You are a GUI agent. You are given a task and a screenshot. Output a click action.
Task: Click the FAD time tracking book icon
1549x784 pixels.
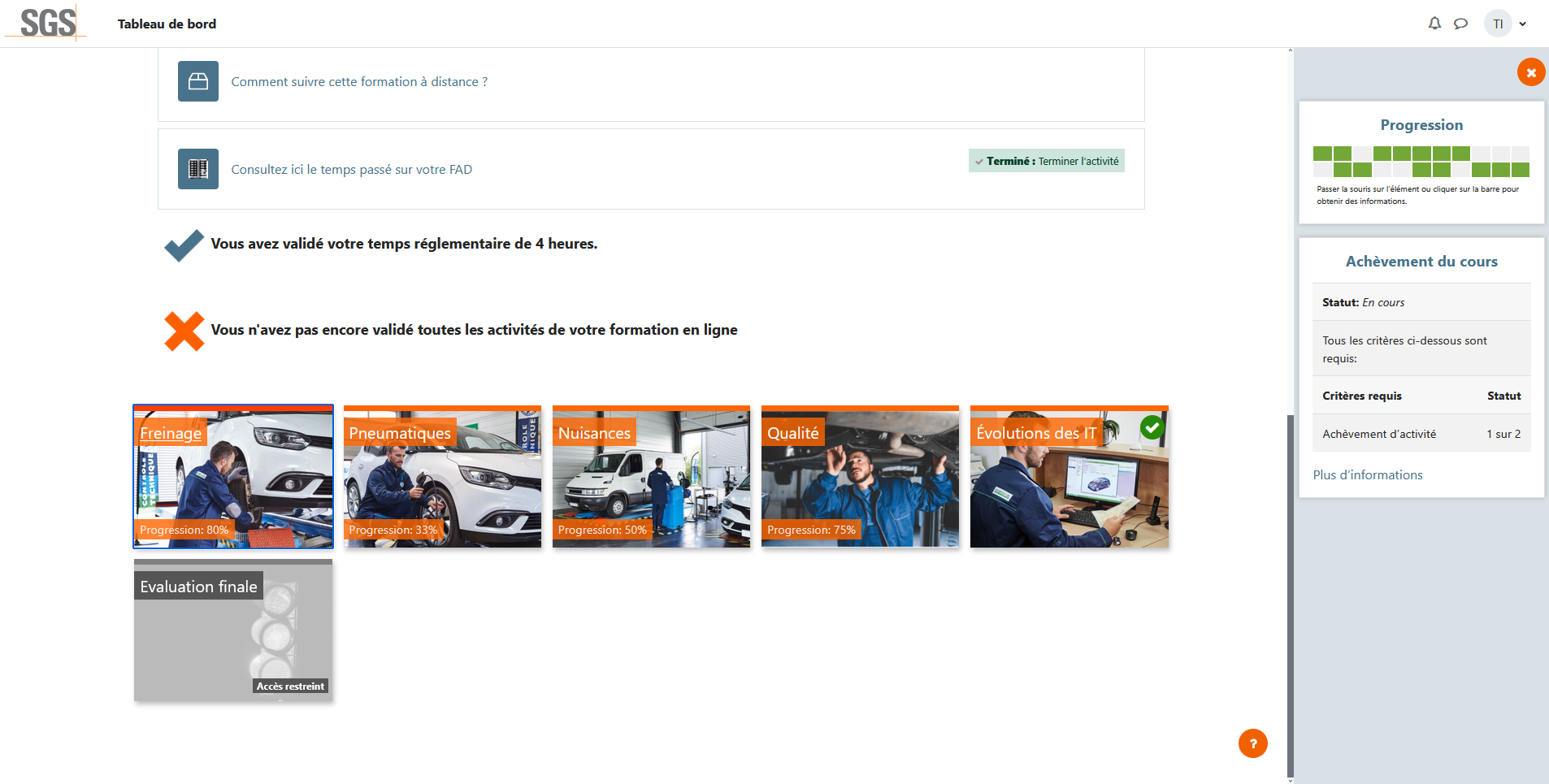click(x=198, y=169)
